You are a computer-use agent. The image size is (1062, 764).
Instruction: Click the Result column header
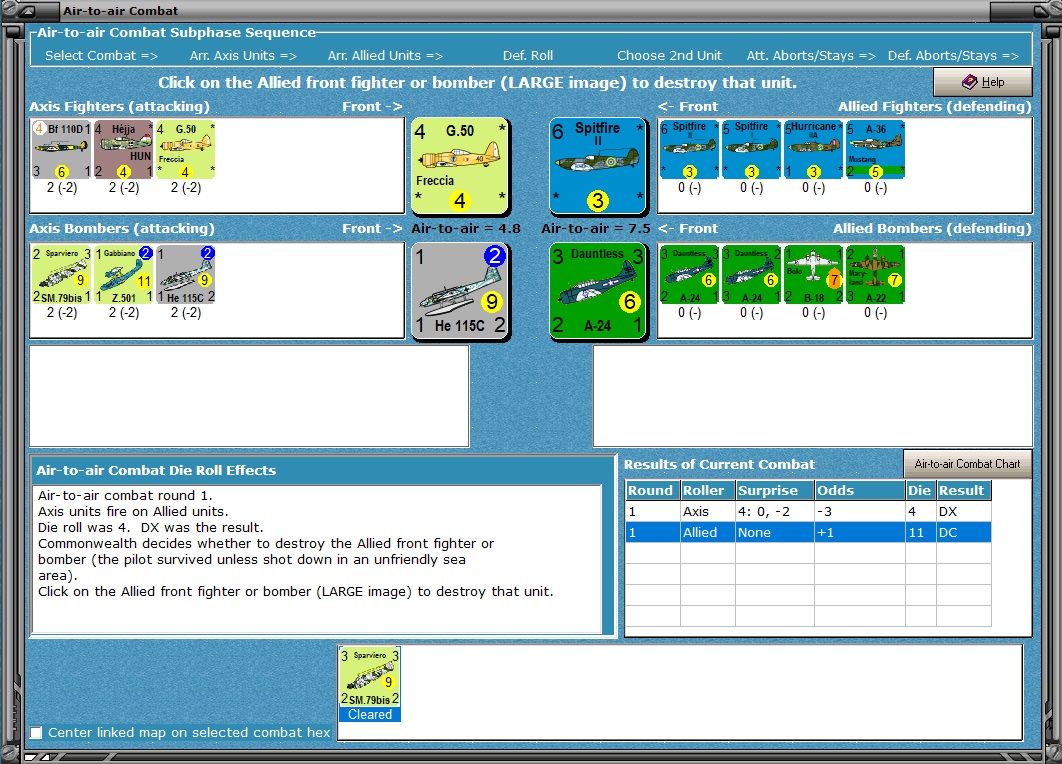point(964,490)
